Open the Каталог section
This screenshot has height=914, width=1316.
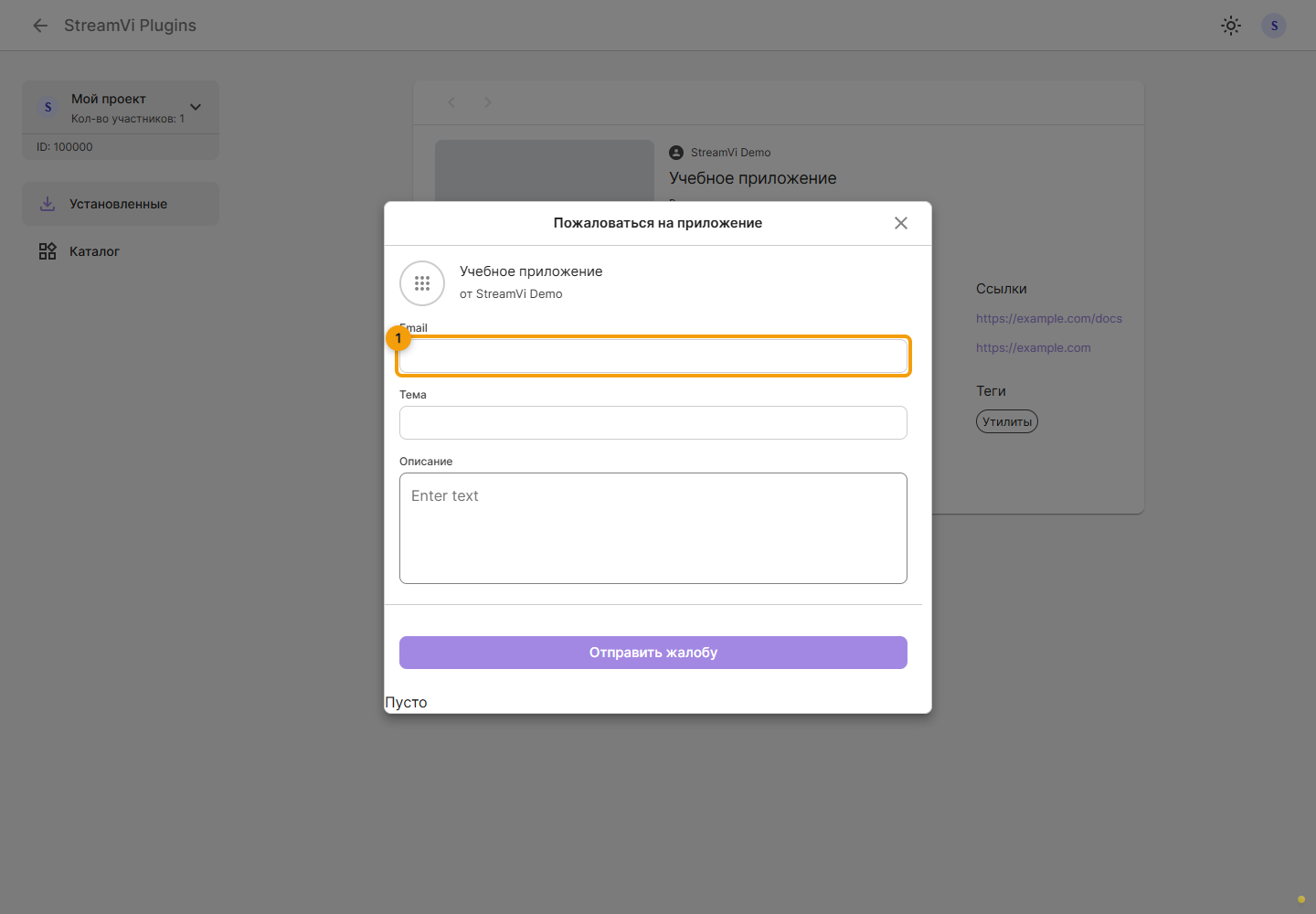pyautogui.click(x=121, y=251)
